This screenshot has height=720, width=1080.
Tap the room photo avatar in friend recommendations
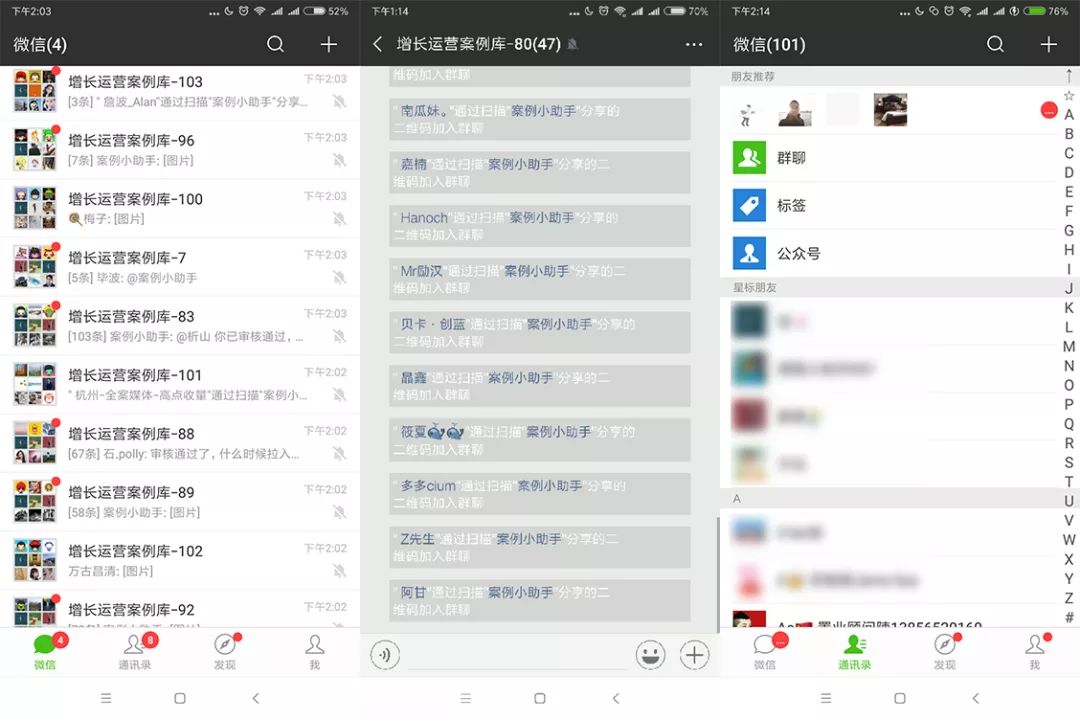(x=890, y=110)
